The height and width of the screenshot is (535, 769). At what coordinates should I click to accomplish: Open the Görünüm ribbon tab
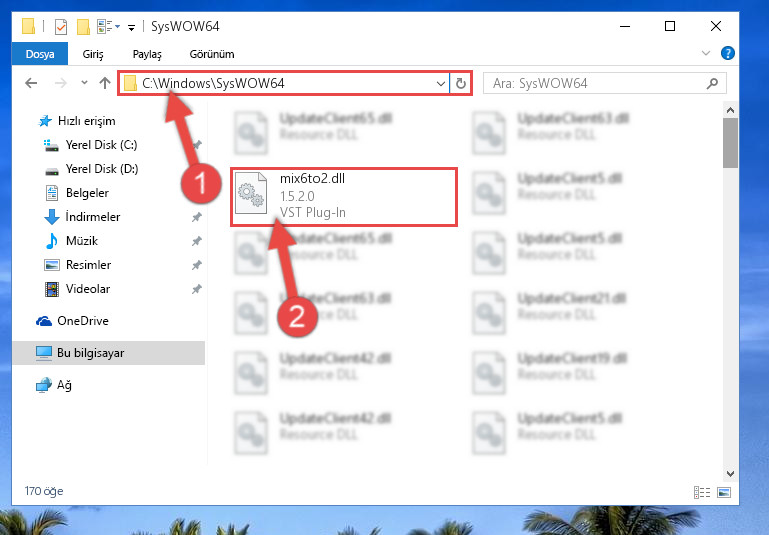(x=212, y=54)
